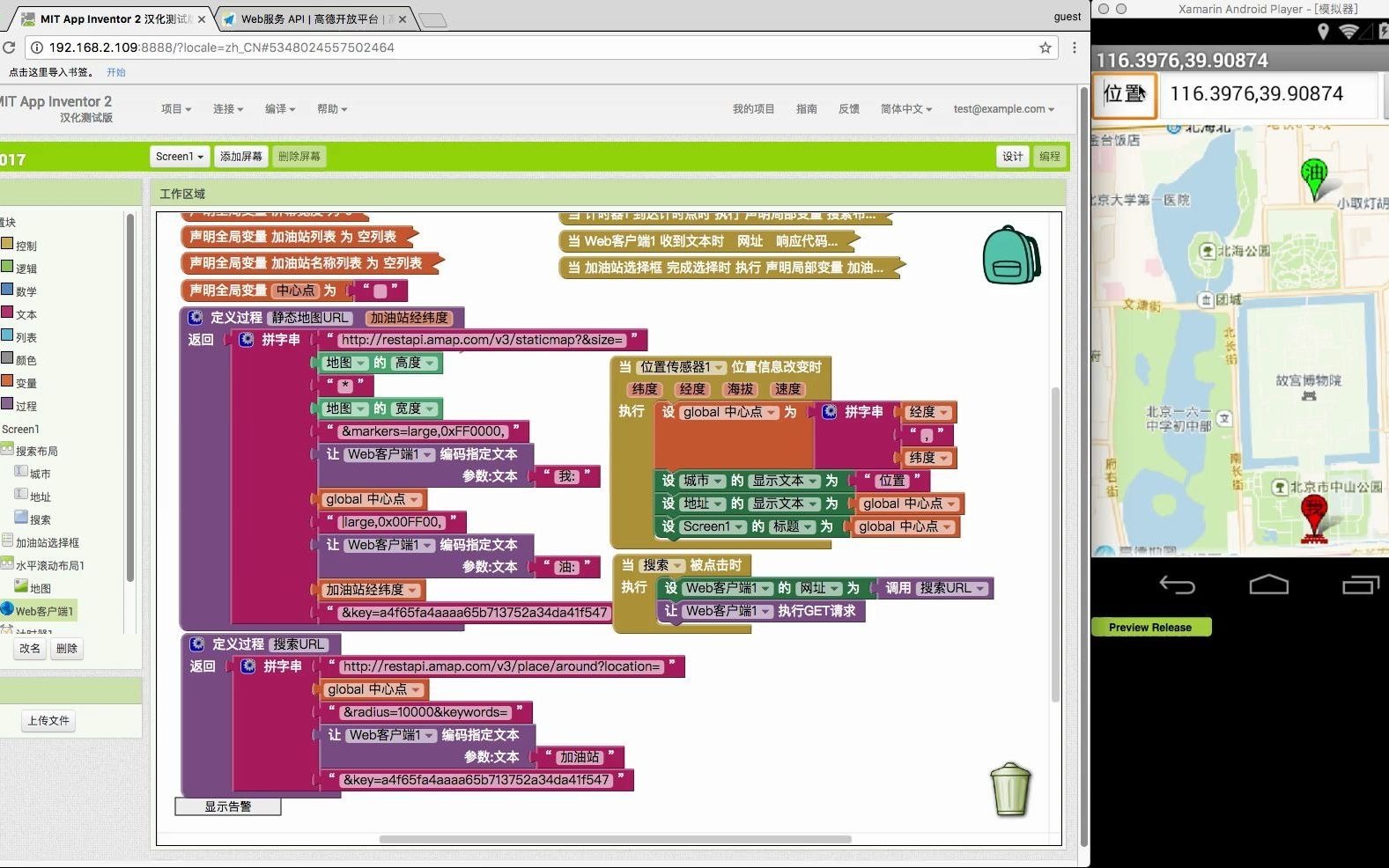This screenshot has width=1389, height=868.
Task: Click gear icon on first 拼字串 block
Action: (x=247, y=340)
